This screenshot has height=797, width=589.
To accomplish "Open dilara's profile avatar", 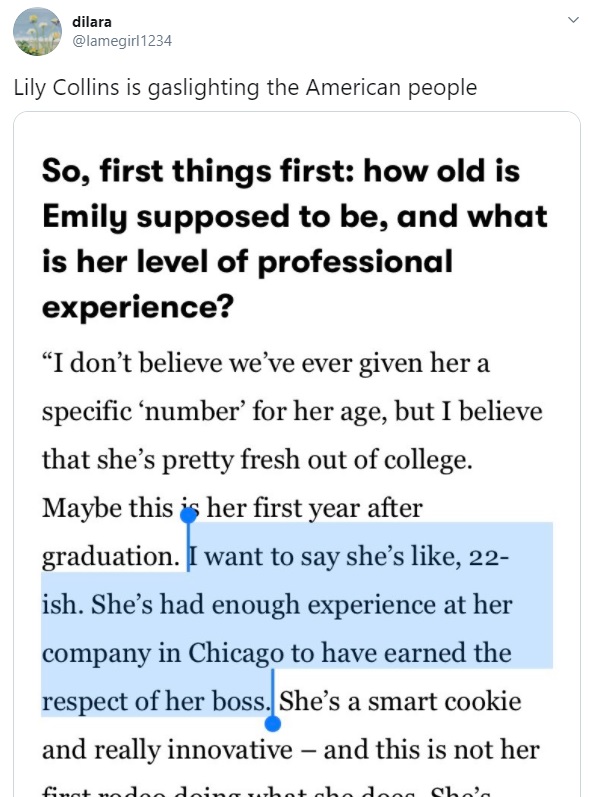I will 37,32.
